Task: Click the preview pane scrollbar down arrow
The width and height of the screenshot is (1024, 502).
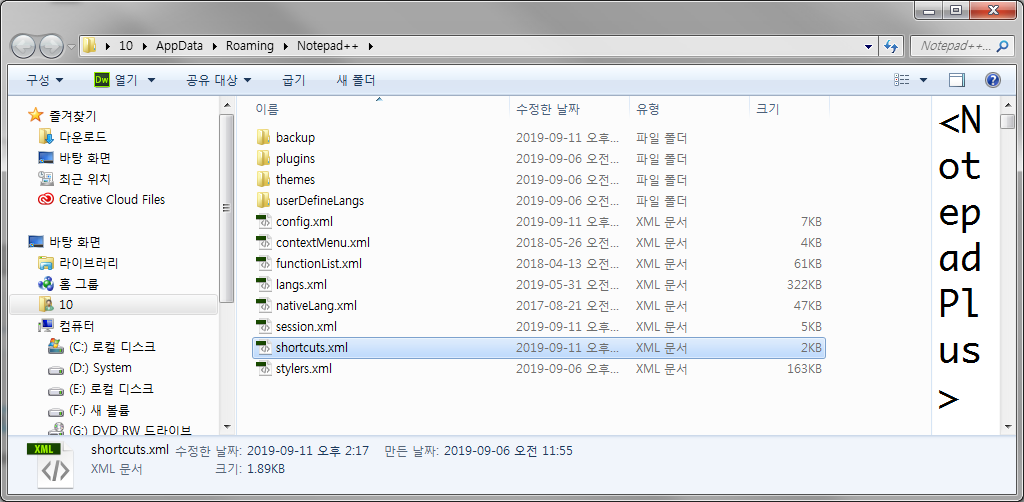Action: 1007,426
